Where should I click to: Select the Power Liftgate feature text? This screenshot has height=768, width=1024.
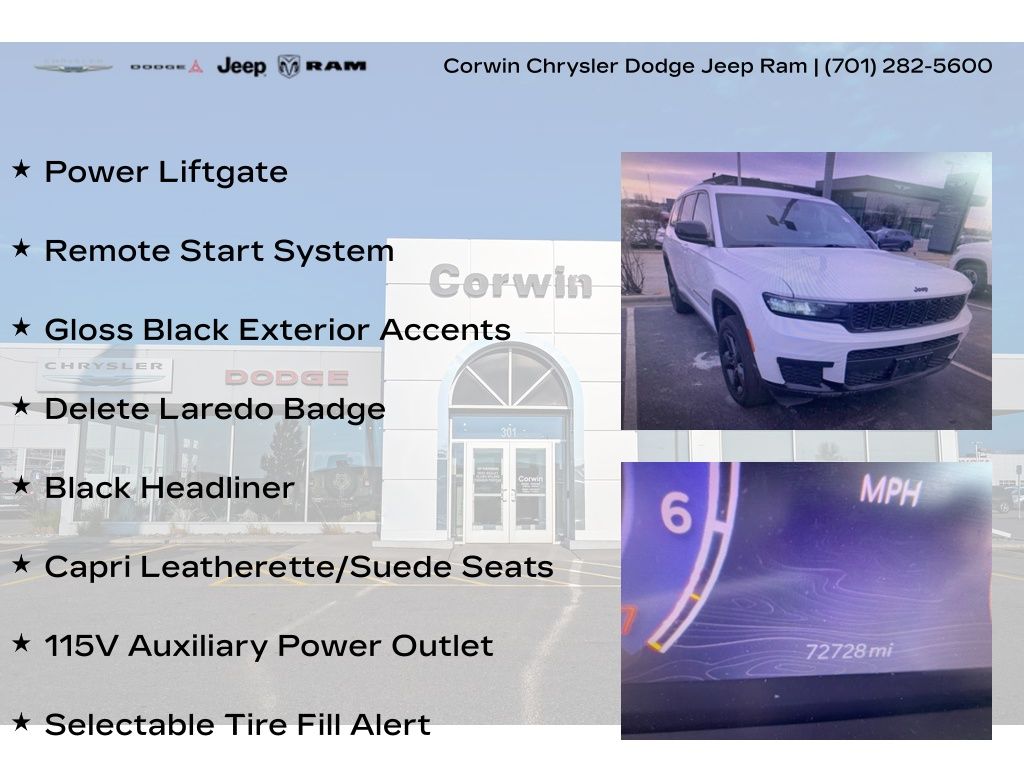point(166,172)
